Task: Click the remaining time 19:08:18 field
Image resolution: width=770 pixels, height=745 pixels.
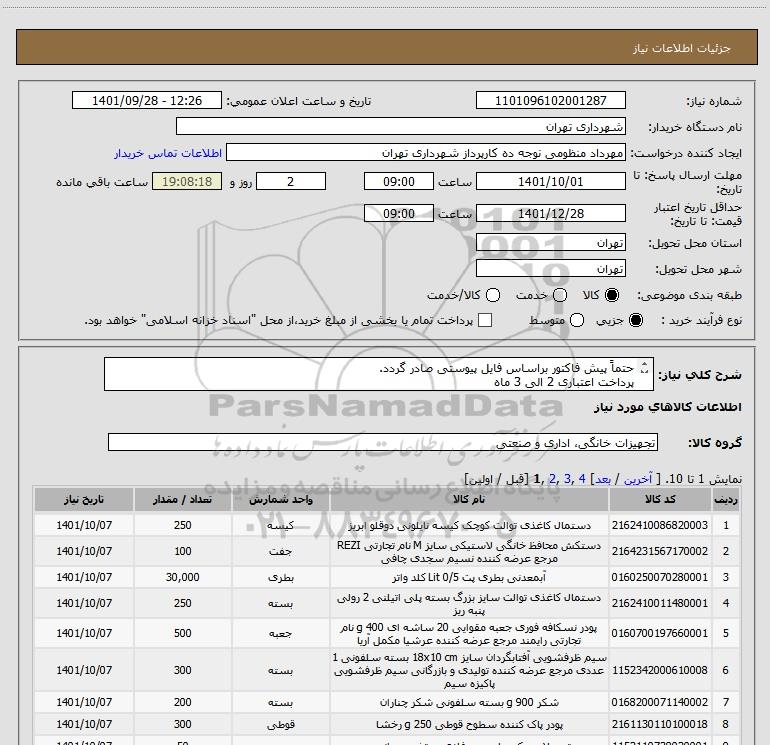Action: 187,181
